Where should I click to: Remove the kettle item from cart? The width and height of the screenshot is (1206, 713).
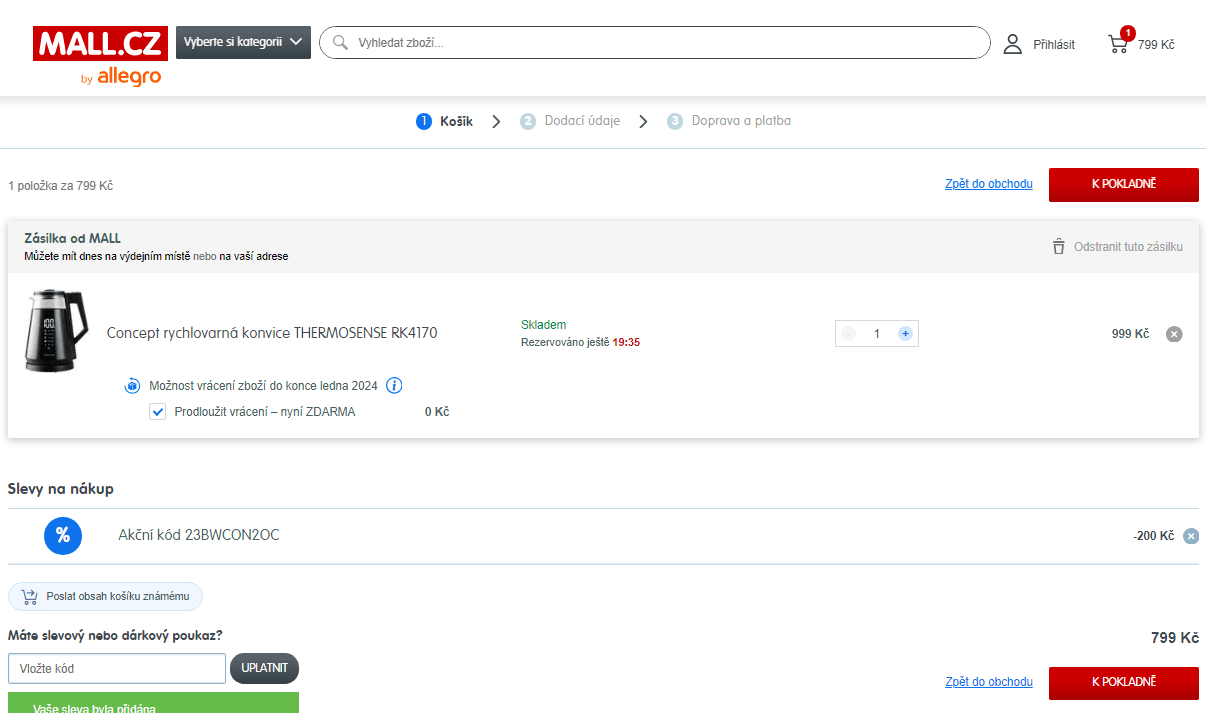pos(1174,334)
